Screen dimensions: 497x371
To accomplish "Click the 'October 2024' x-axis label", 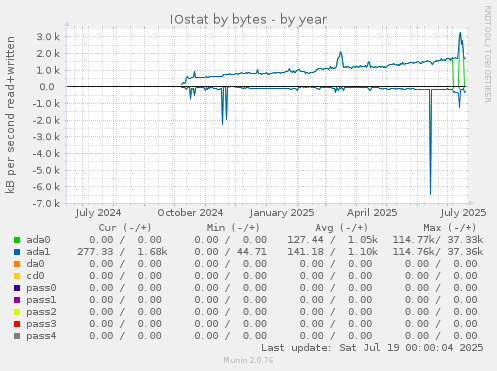I will (190, 213).
